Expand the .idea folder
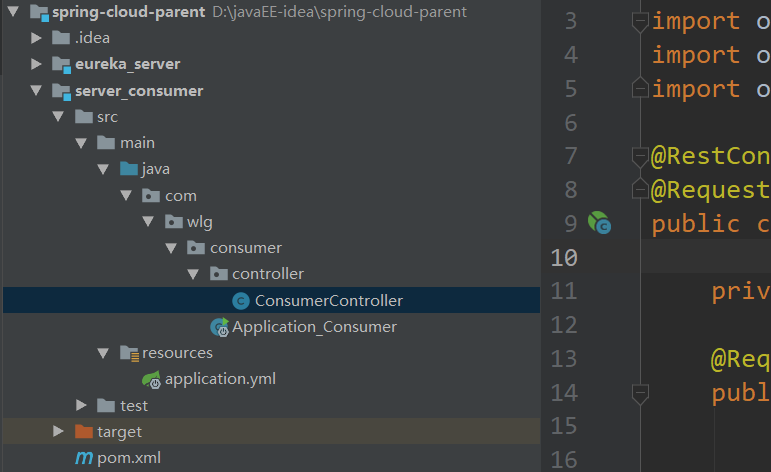Image resolution: width=771 pixels, height=472 pixels. coord(36,38)
